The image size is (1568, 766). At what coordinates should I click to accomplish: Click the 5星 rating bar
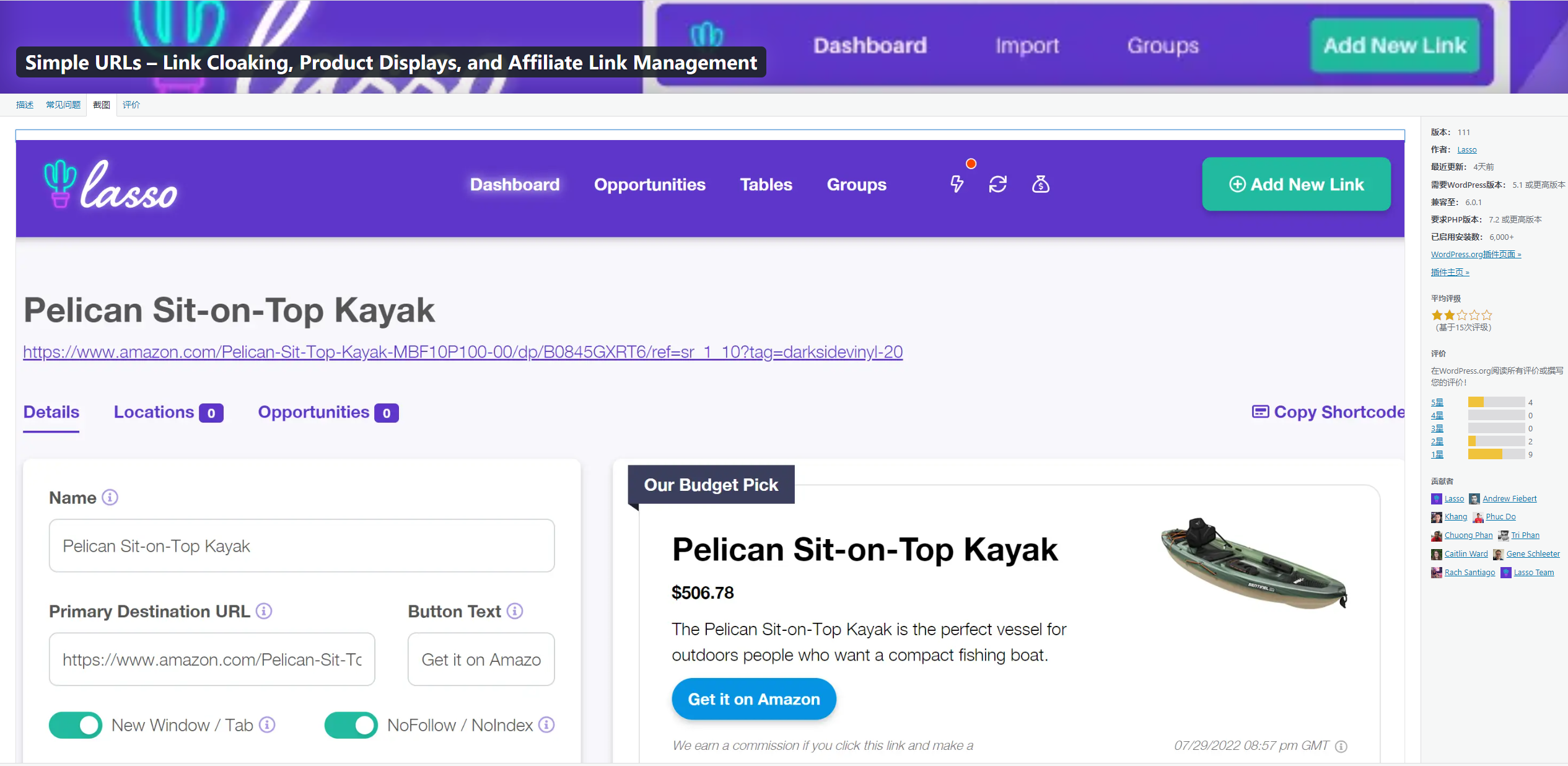pyautogui.click(x=1496, y=402)
